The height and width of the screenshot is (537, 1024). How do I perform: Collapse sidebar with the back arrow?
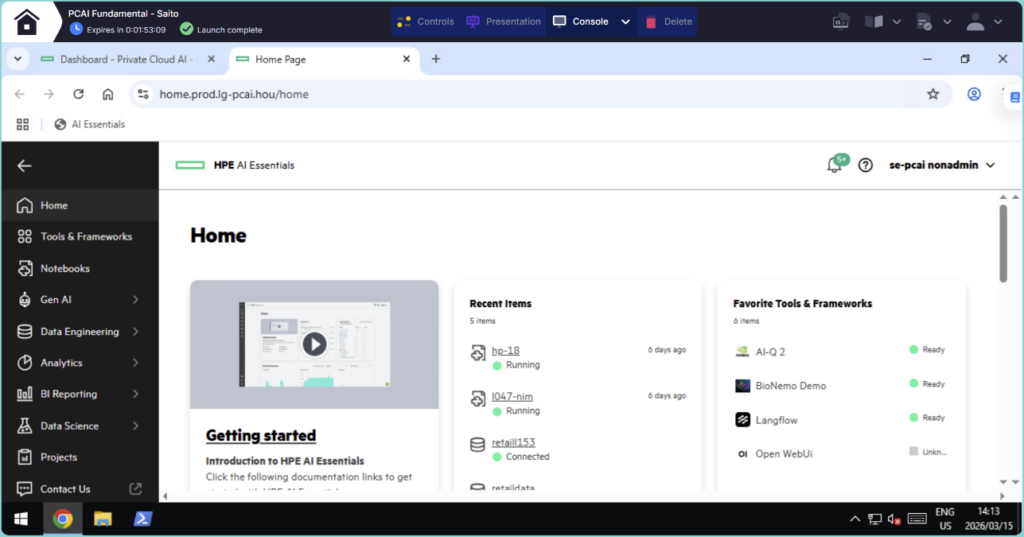[25, 166]
